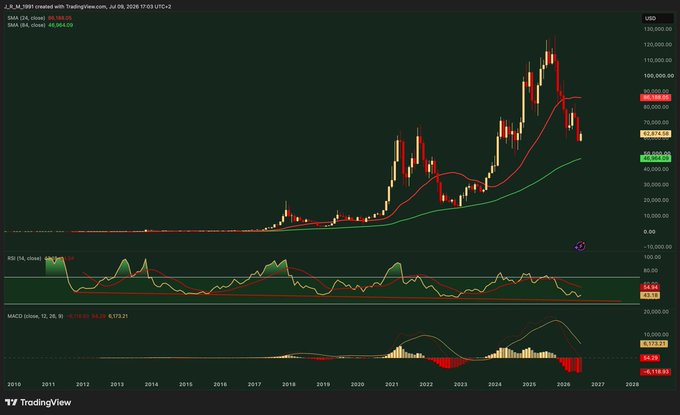
Task: Click the 70,000.00 price axis label
Action: [656, 123]
